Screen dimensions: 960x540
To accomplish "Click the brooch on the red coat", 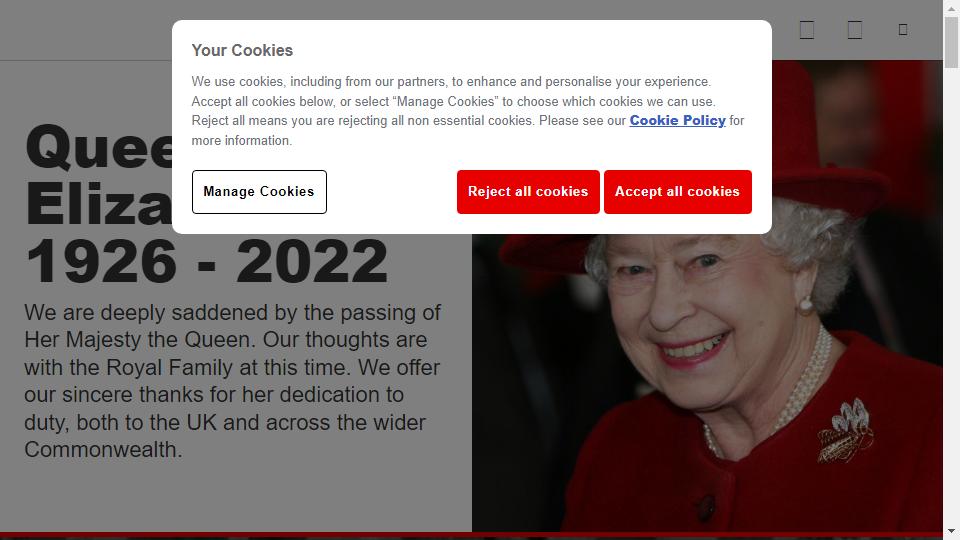I will click(x=846, y=430).
